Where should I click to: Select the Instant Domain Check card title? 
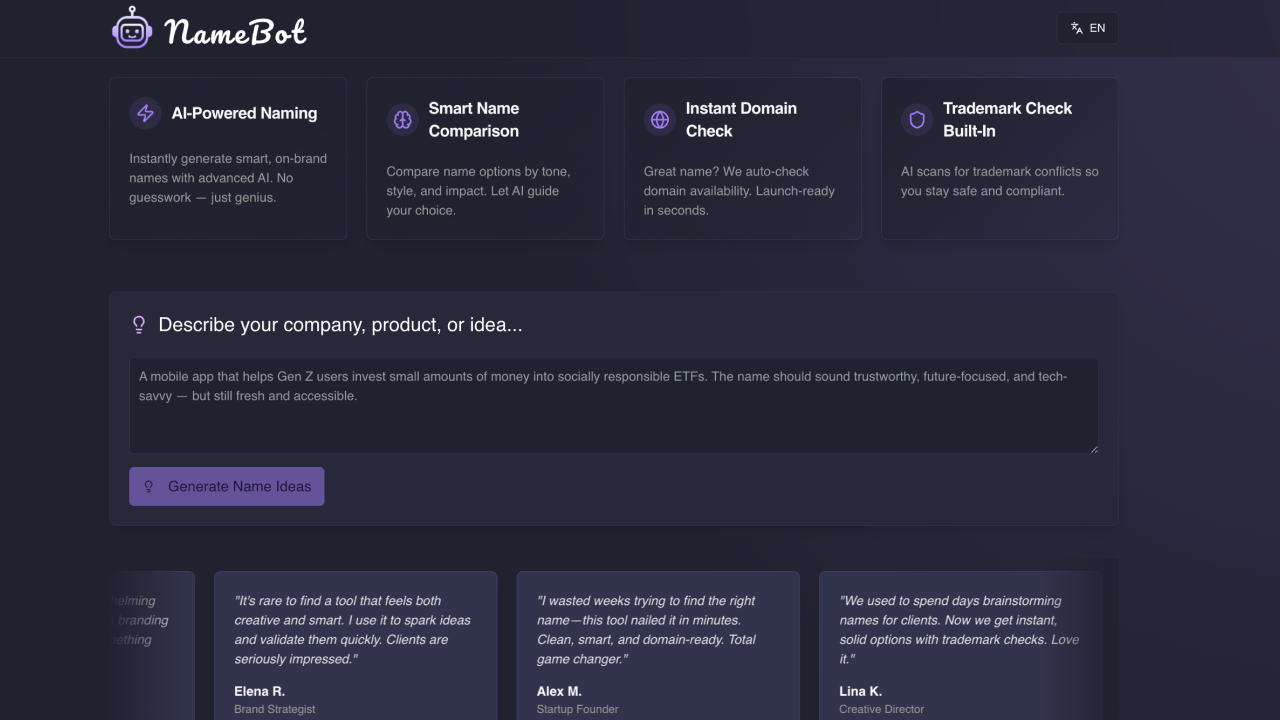741,120
